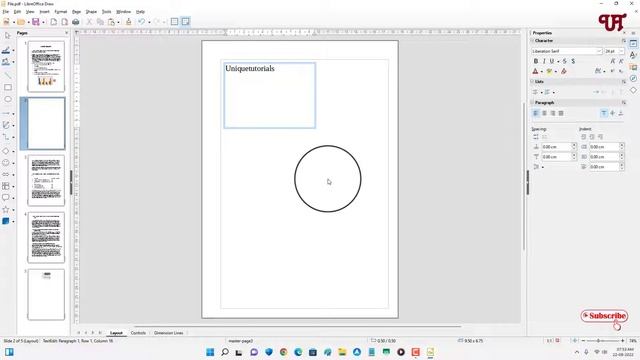Viewport: 640px width, 360px height.
Task: Open the Format menu
Action: (61, 12)
